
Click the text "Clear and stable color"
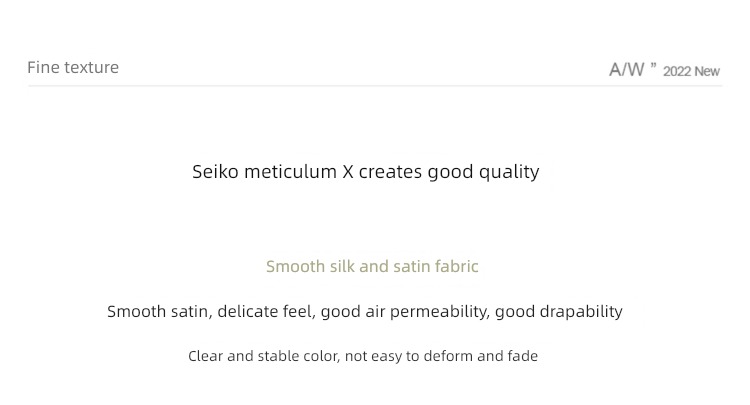pyautogui.click(x=263, y=356)
